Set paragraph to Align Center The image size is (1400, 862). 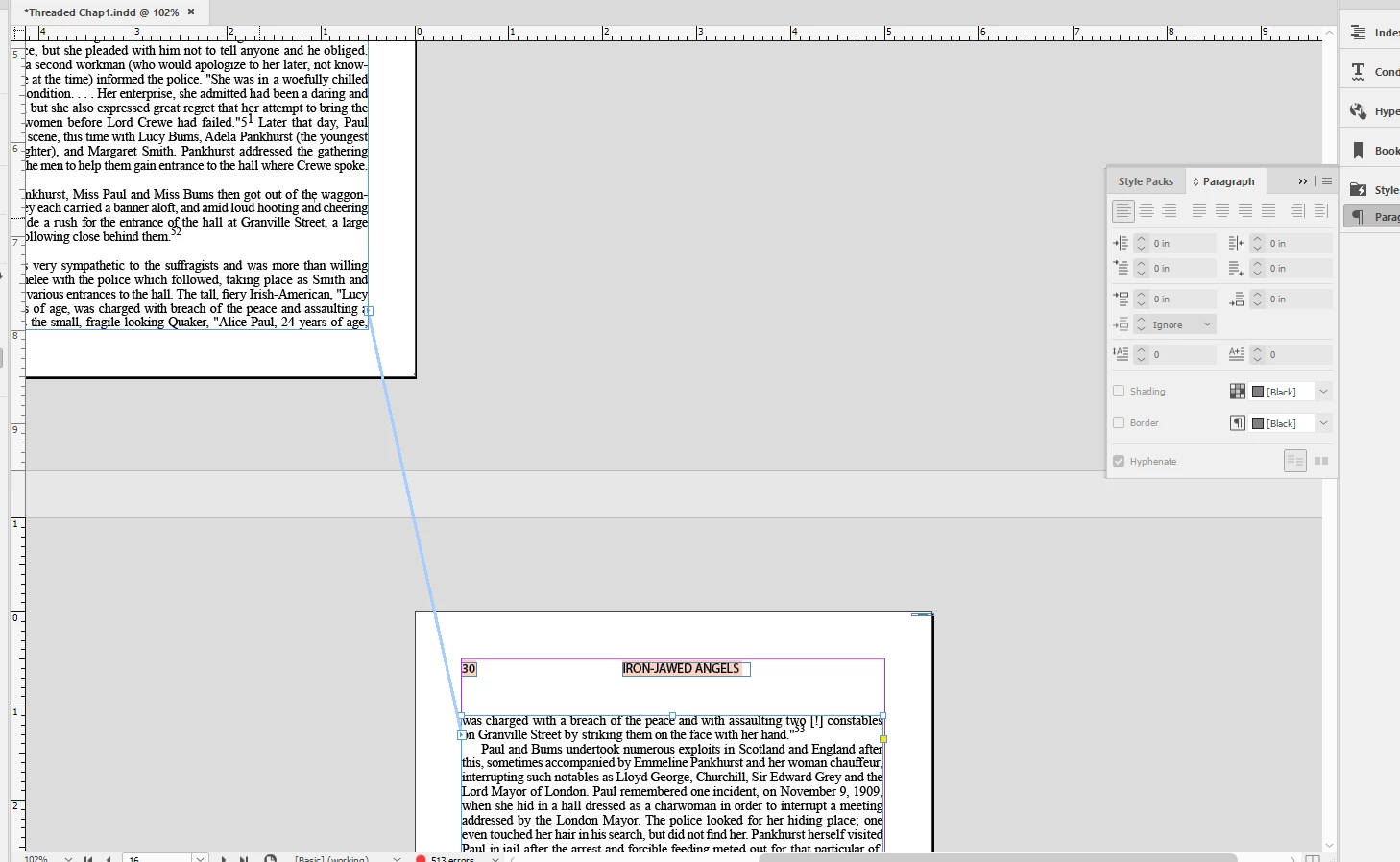1147,211
